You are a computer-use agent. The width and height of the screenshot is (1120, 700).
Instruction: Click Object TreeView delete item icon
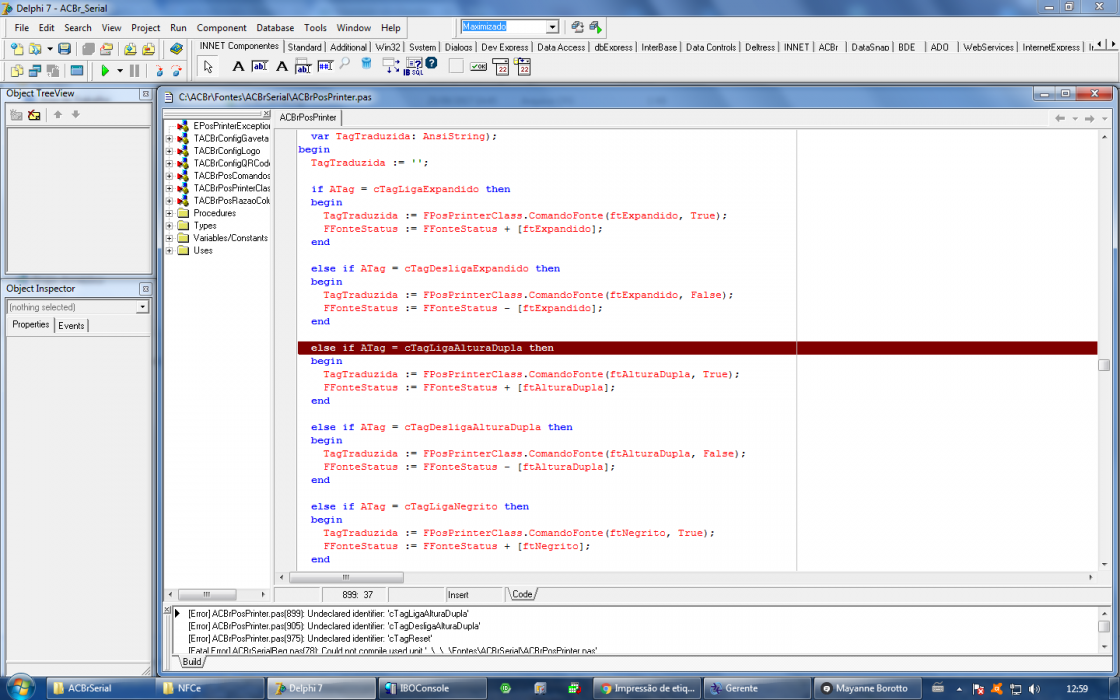click(x=34, y=114)
